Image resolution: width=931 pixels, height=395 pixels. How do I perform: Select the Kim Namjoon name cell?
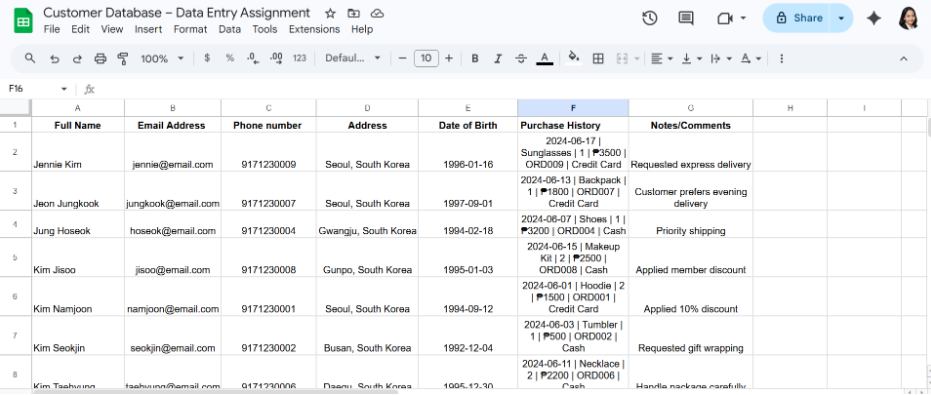pos(78,296)
